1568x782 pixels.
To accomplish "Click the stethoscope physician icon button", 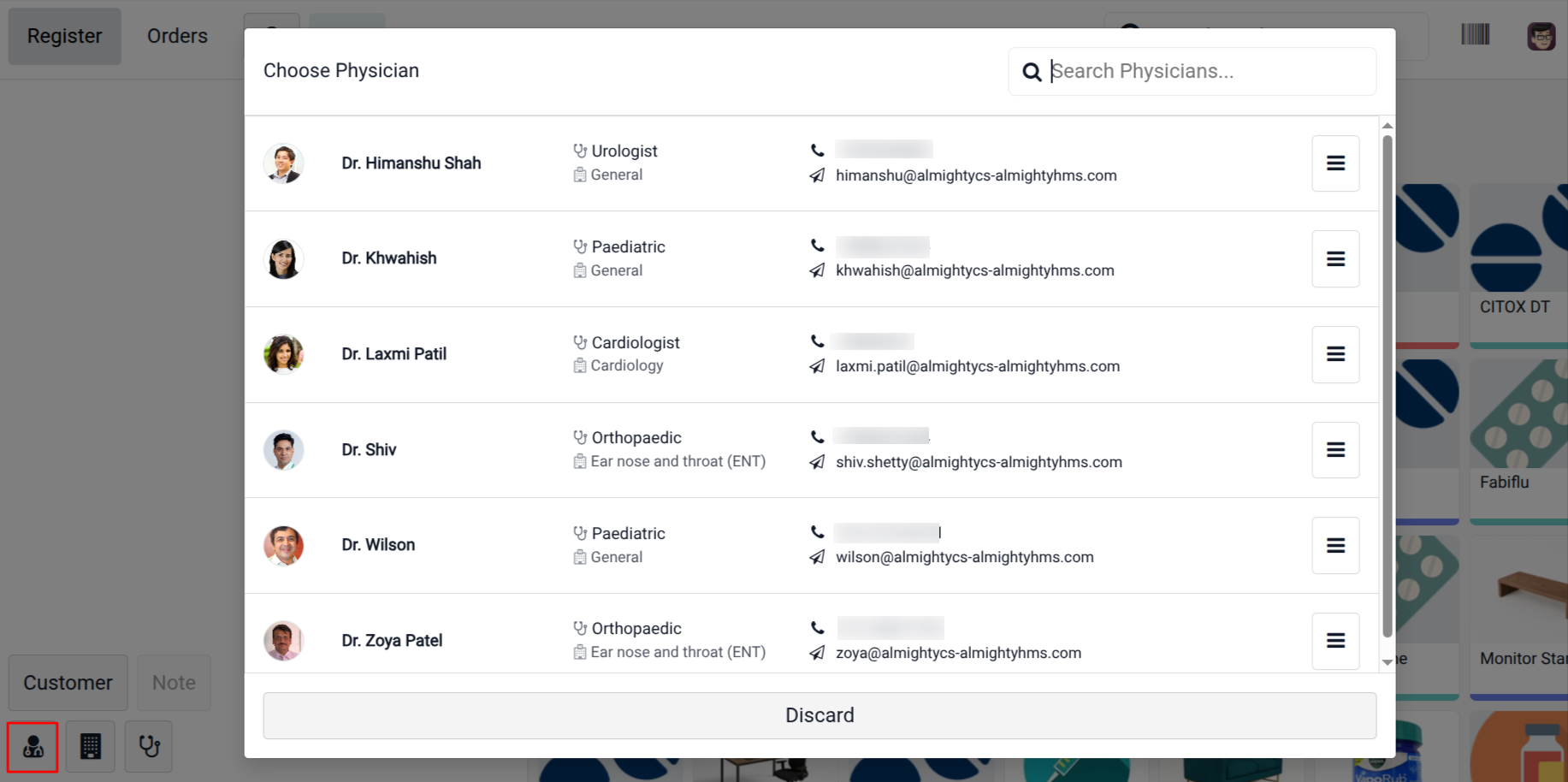I will tap(149, 747).
